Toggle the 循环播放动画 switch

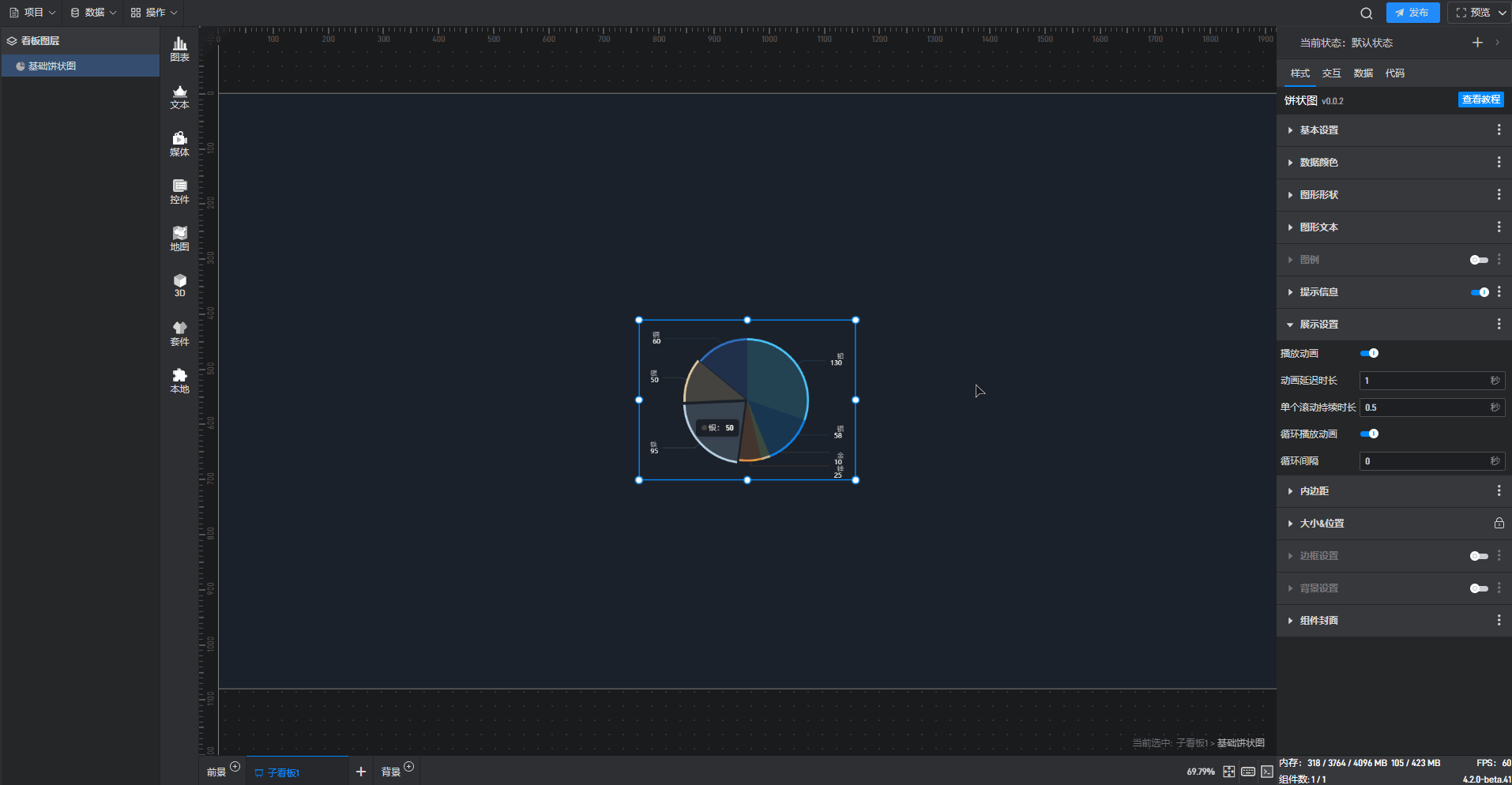(x=1369, y=434)
